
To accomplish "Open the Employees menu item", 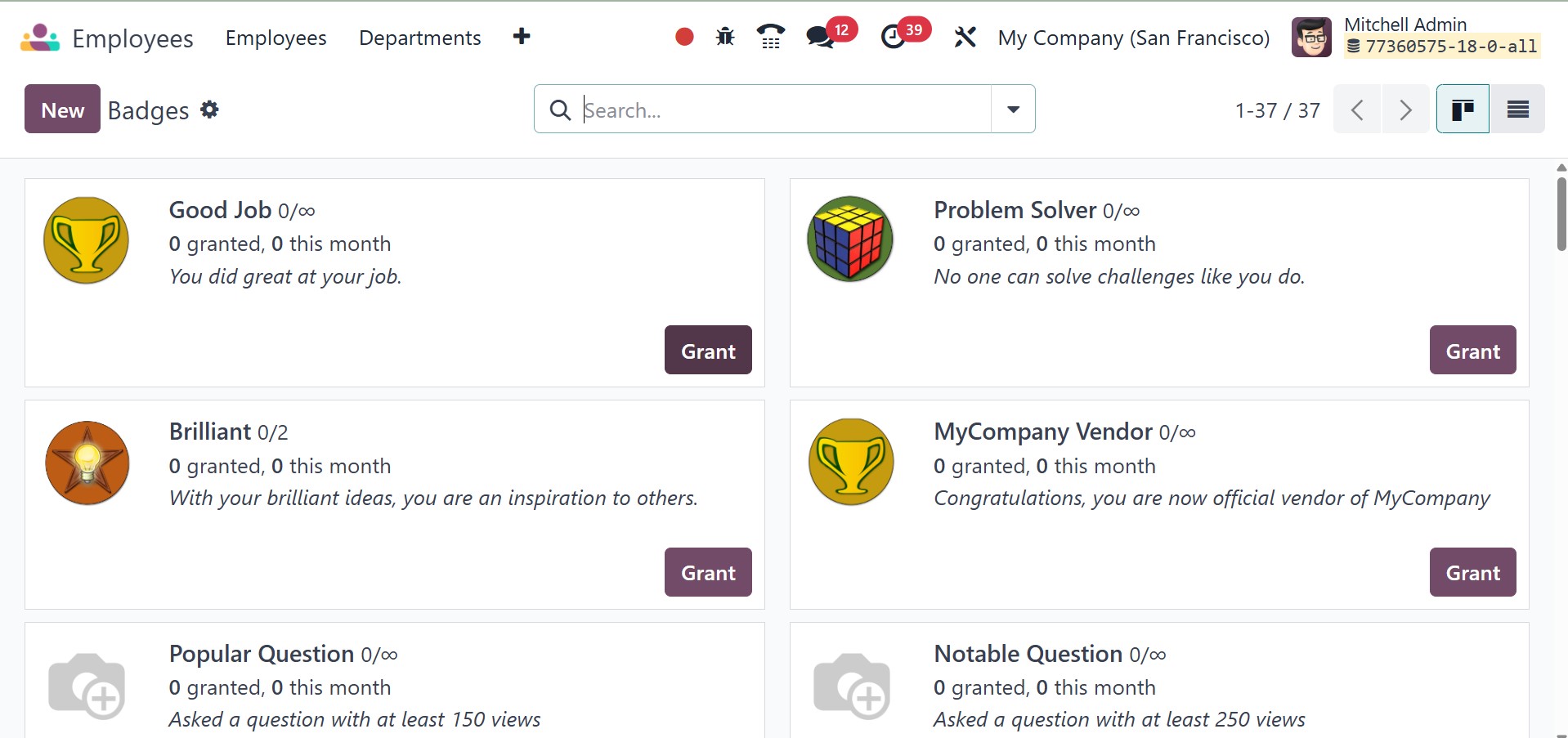I will pyautogui.click(x=276, y=38).
